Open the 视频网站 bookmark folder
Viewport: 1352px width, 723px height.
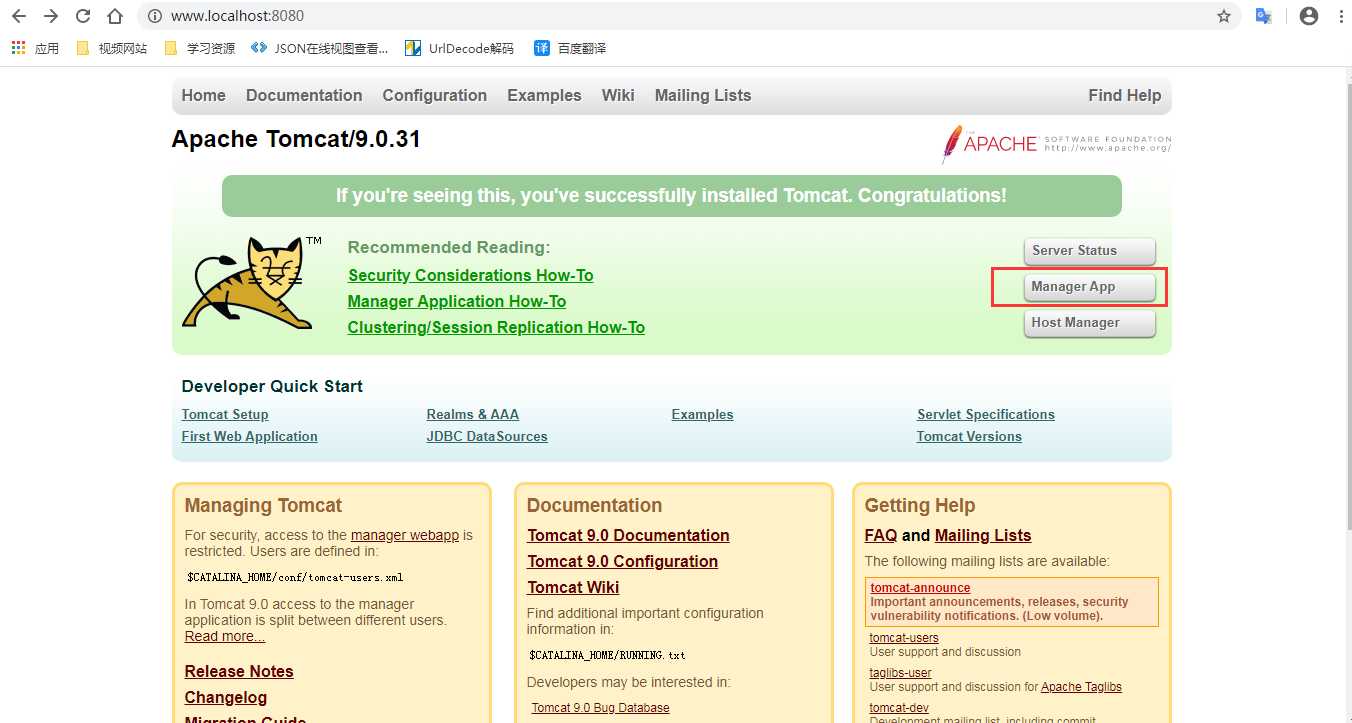111,48
